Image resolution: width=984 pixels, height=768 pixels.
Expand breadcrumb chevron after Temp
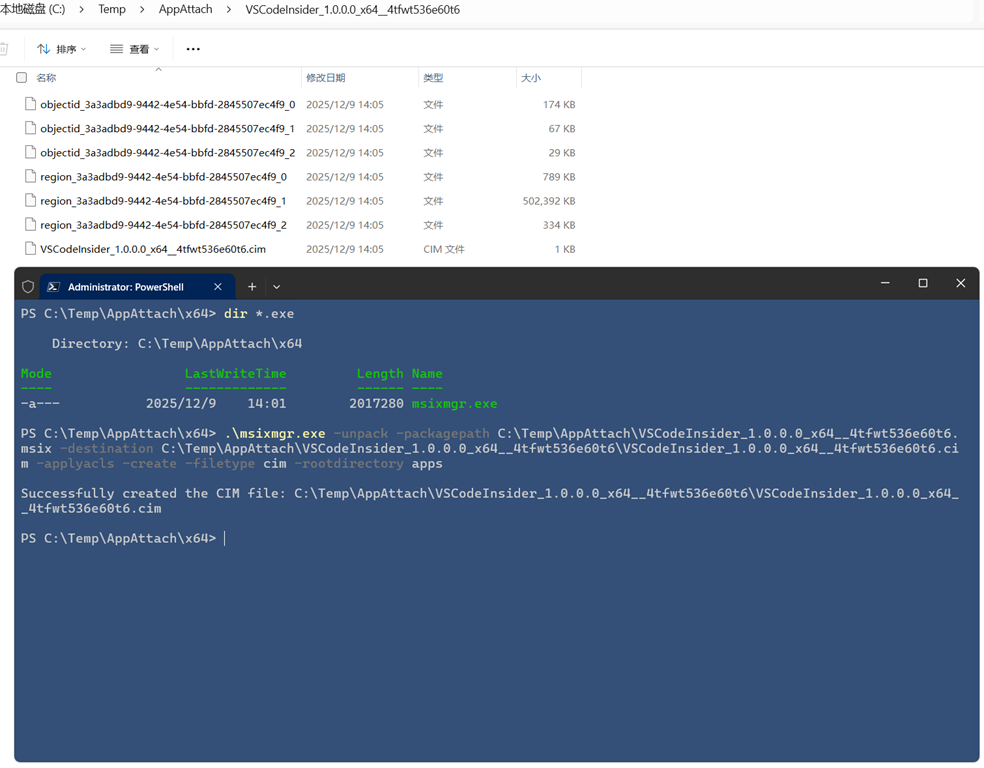pyautogui.click(x=142, y=10)
